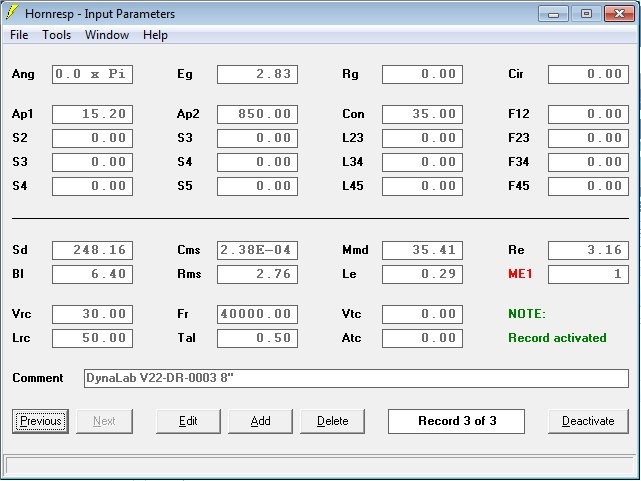641x481 pixels.
Task: Select the Sd field showing 248.16
Action: tap(92, 250)
